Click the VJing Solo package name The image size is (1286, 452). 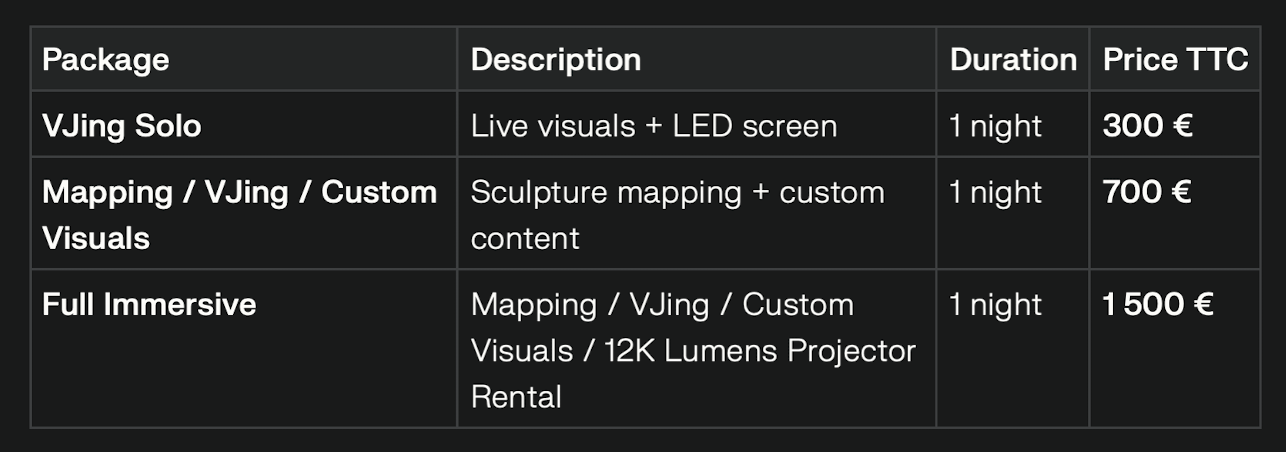[x=122, y=126]
